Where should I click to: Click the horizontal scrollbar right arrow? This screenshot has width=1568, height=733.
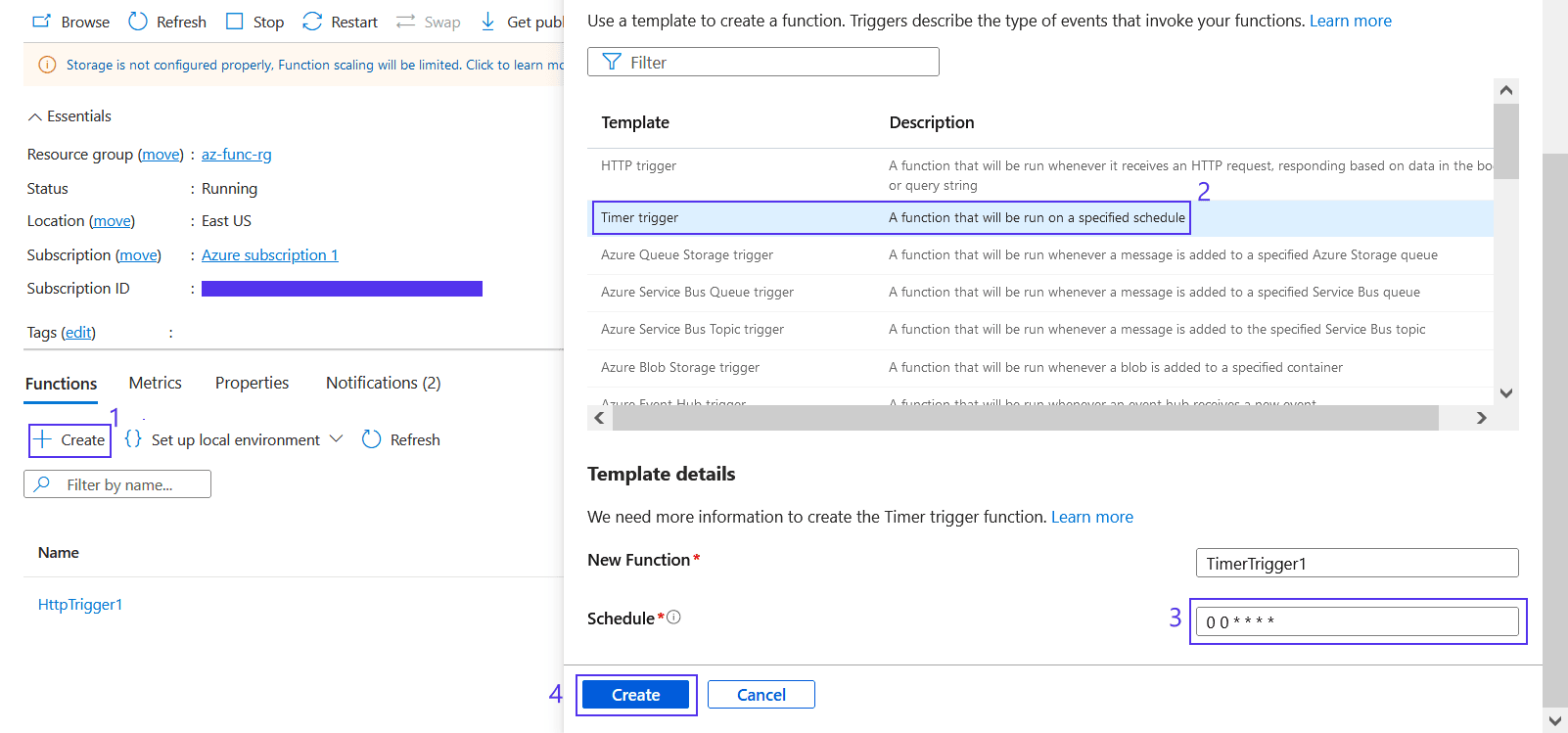(x=1481, y=418)
